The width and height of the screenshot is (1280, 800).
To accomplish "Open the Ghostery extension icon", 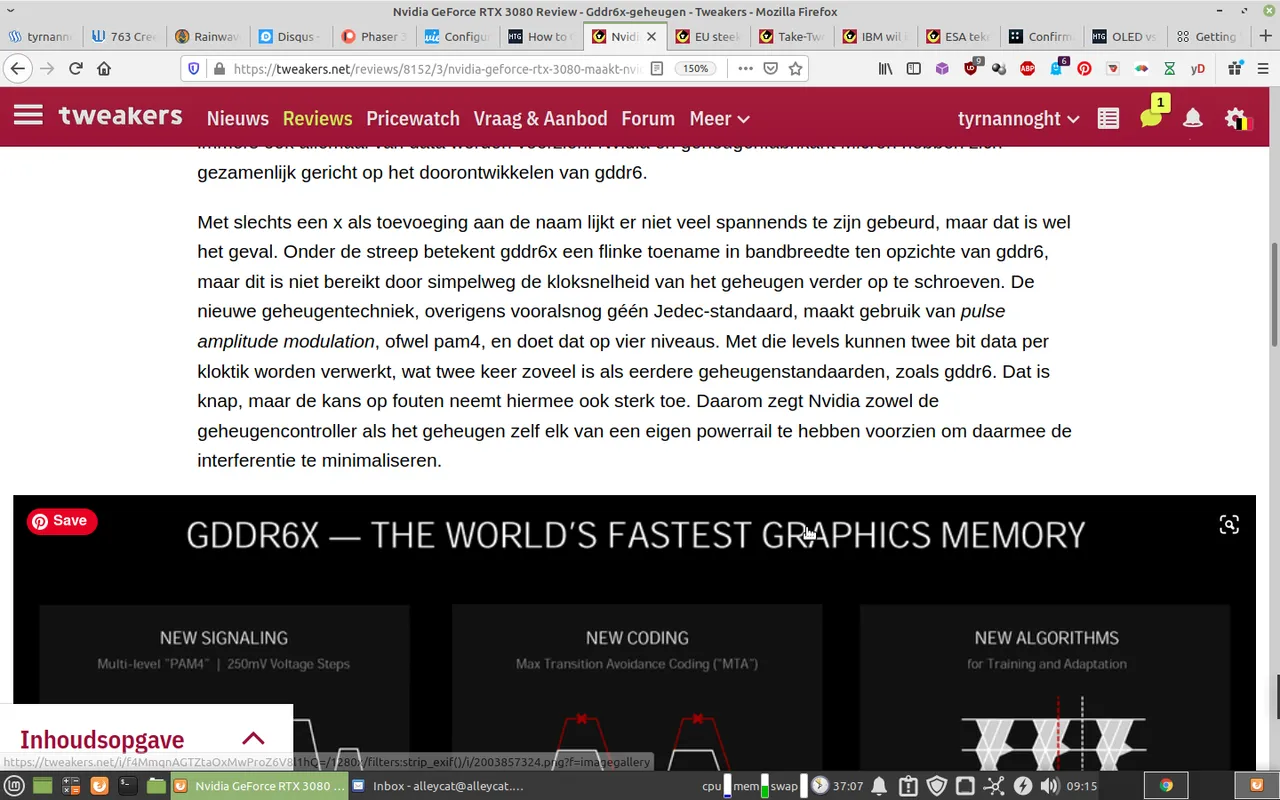I will [1058, 68].
